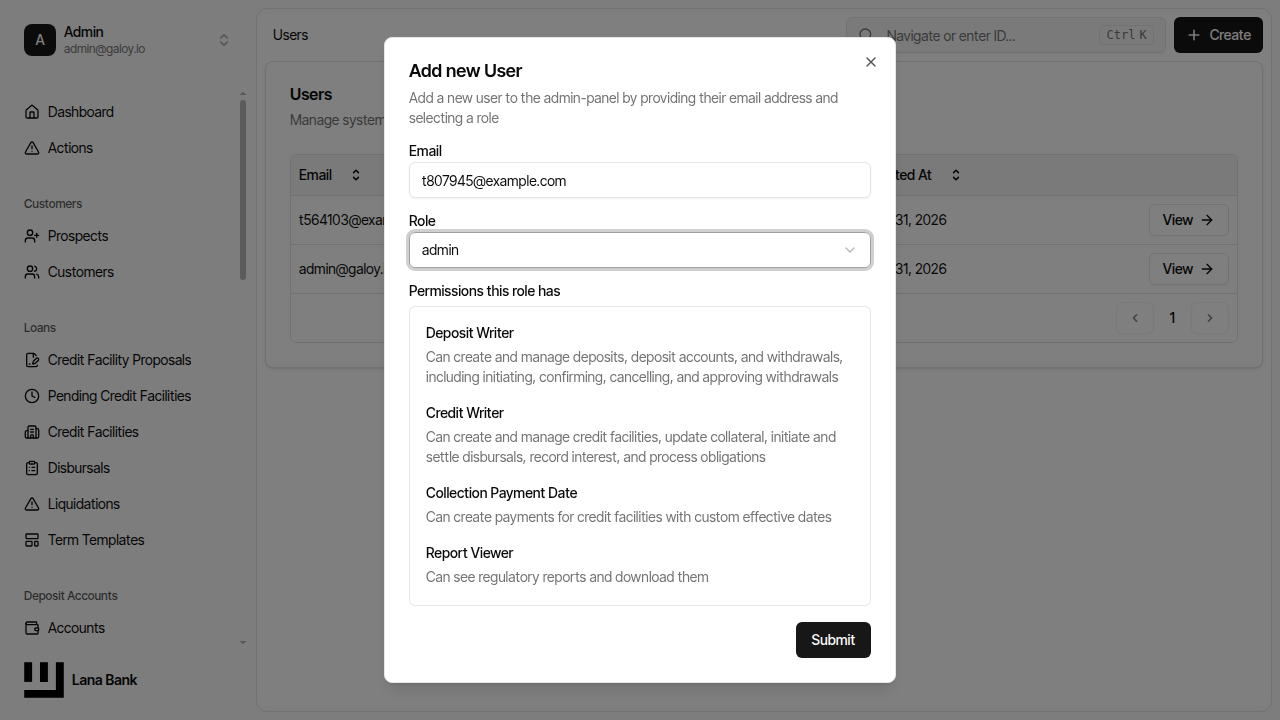
Task: Open Credit Facility Proposals
Action: coord(119,360)
